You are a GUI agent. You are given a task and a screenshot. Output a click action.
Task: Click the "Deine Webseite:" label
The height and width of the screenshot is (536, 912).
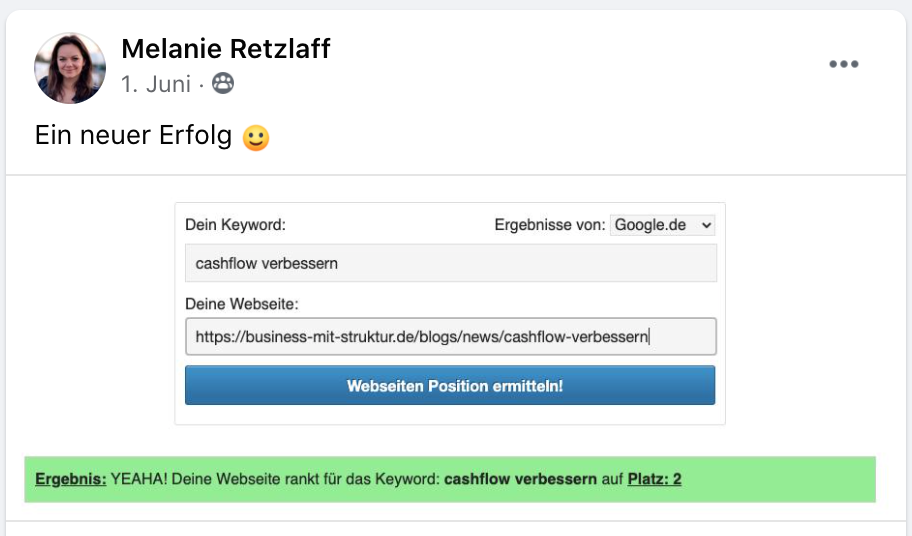(x=242, y=303)
